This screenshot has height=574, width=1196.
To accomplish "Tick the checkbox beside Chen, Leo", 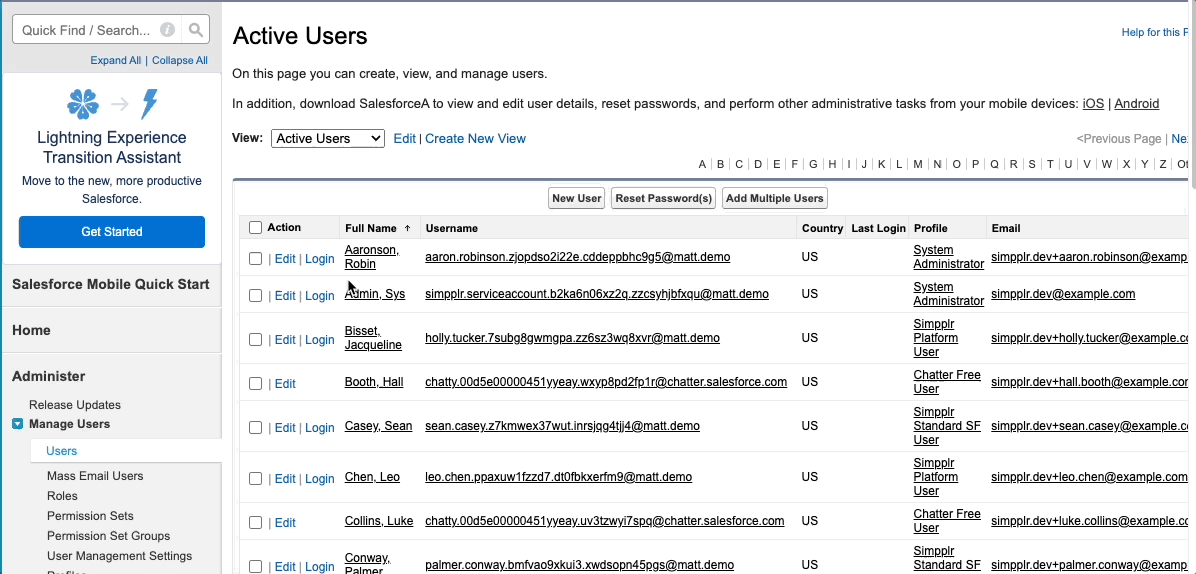I will [256, 479].
